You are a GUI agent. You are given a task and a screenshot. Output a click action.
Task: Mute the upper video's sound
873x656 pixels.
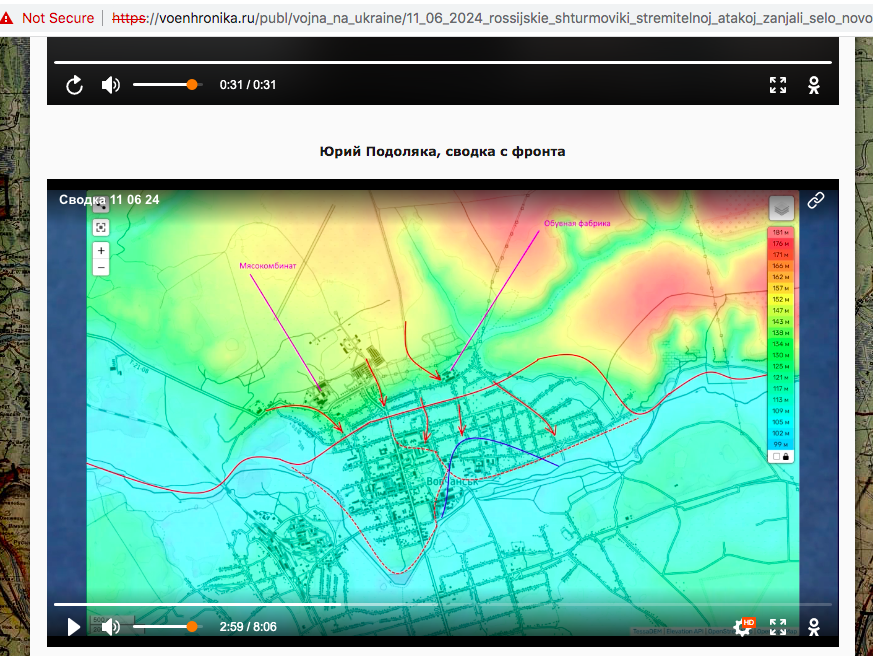111,85
